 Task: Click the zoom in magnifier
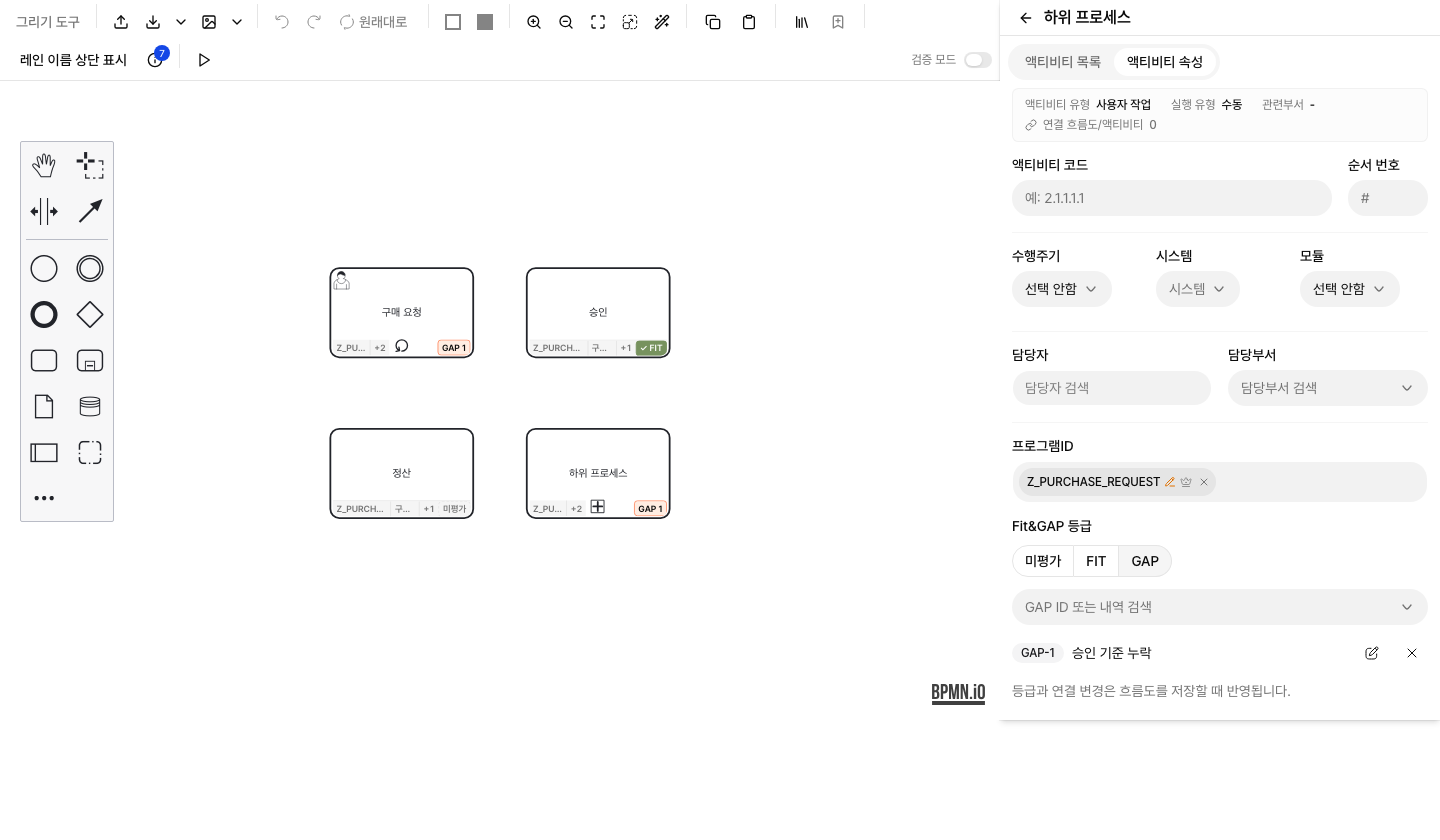pyautogui.click(x=534, y=22)
